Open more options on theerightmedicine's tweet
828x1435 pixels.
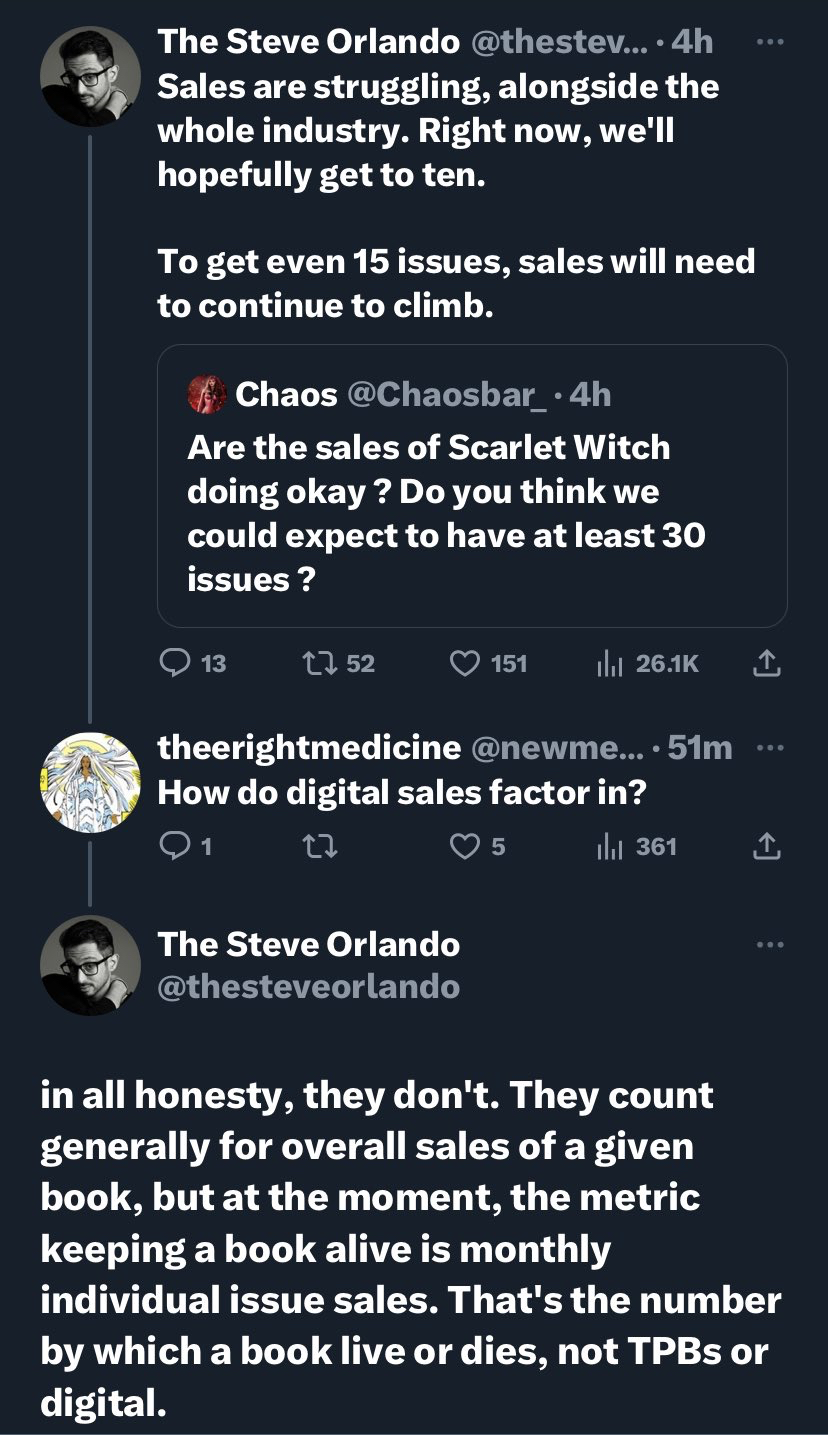point(769,747)
